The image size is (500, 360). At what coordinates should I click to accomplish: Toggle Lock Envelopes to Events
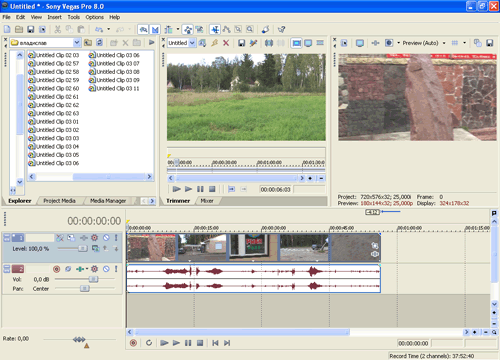pos(188,29)
